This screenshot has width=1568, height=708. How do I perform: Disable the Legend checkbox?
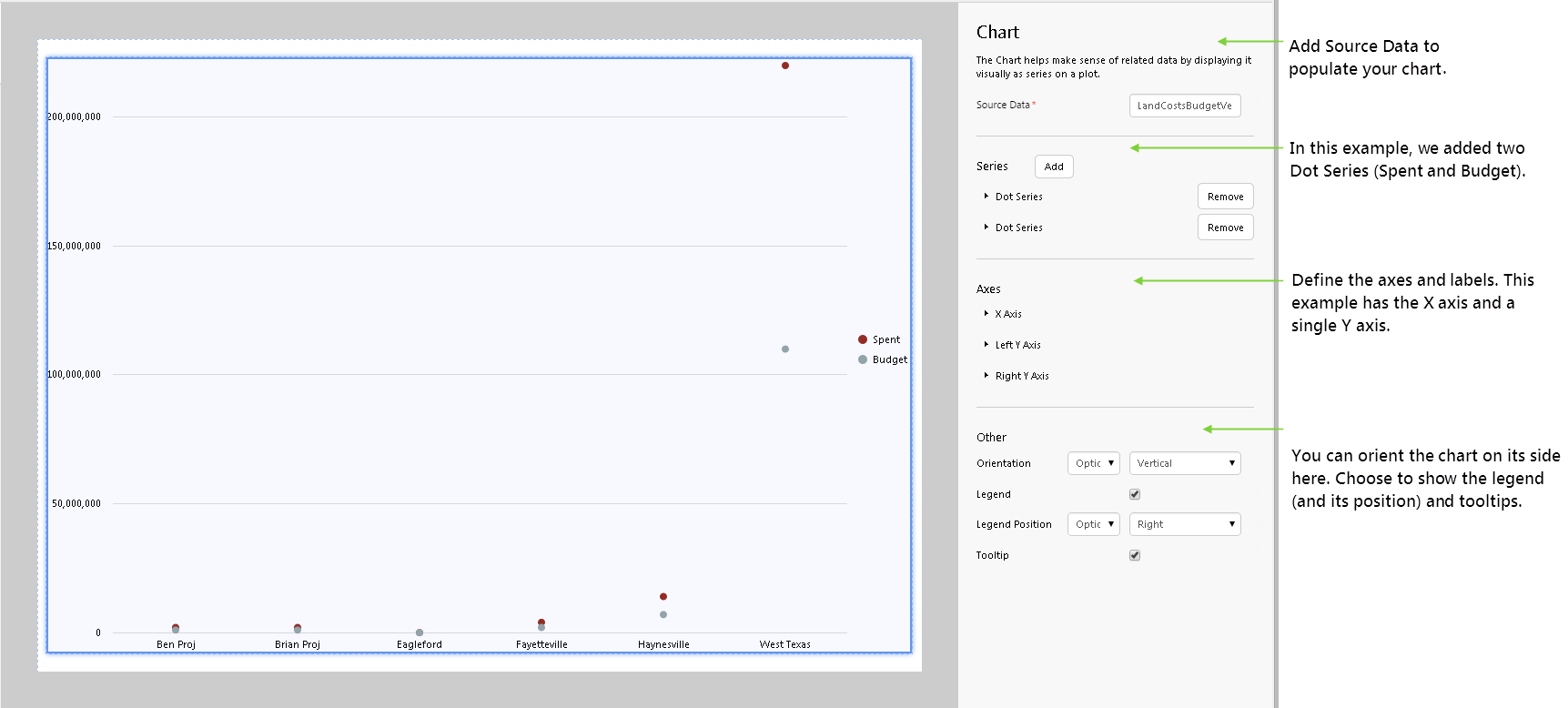coord(1135,494)
